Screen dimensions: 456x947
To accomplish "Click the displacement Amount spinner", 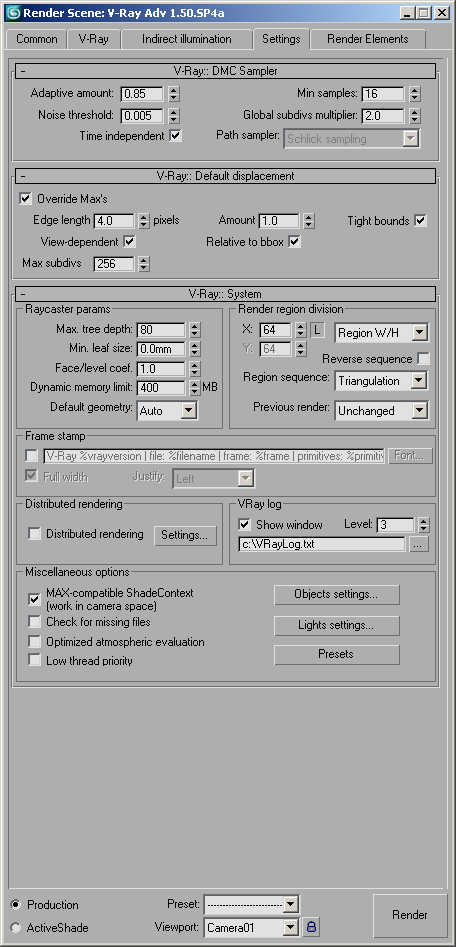I will [x=309, y=221].
